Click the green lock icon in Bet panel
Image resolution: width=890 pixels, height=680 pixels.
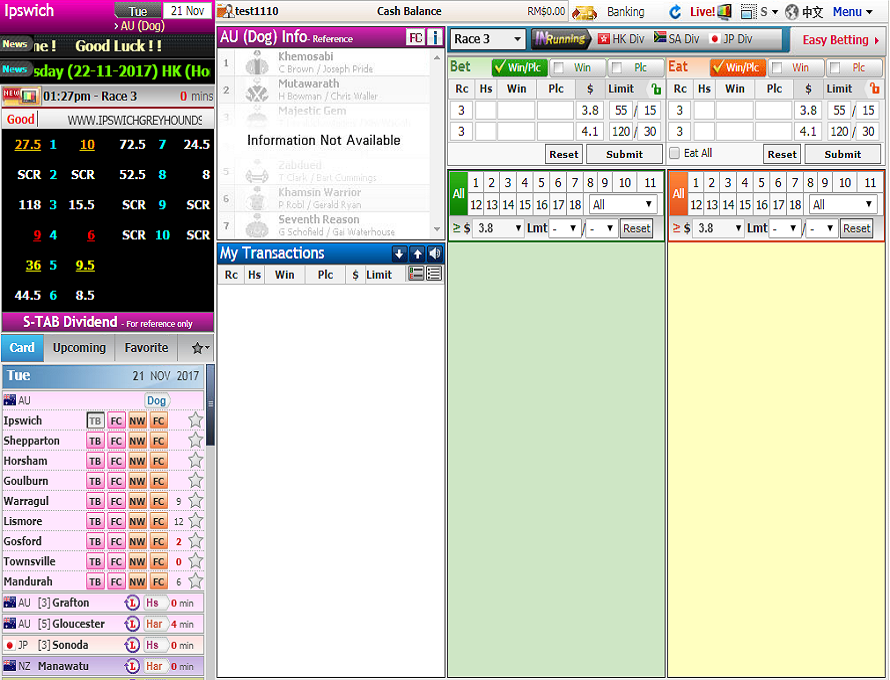(655, 89)
